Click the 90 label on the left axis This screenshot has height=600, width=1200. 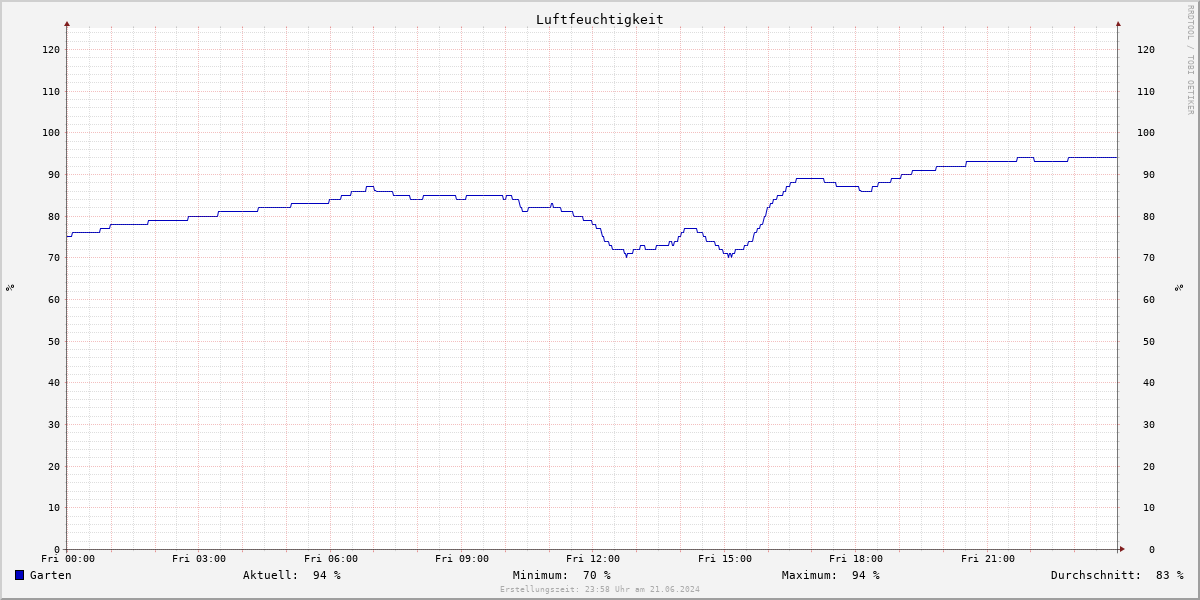click(x=54, y=174)
